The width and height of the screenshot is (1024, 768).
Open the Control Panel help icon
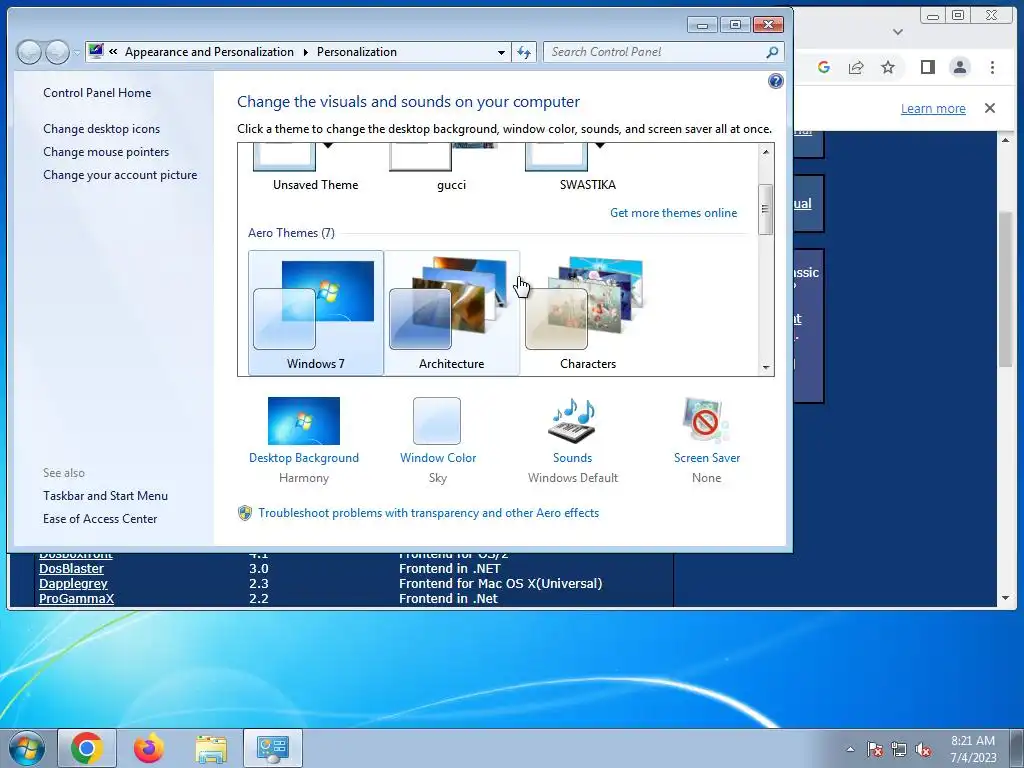[775, 81]
